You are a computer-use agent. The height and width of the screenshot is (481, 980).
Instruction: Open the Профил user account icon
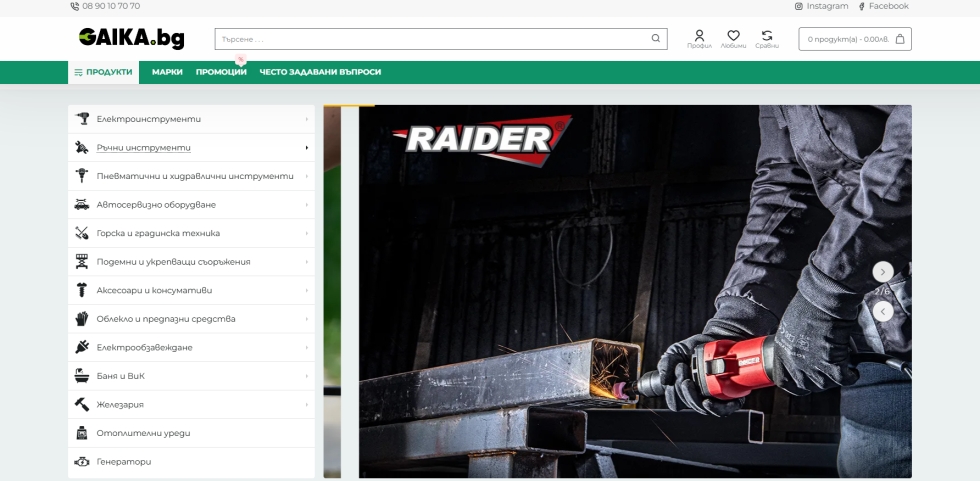(699, 36)
